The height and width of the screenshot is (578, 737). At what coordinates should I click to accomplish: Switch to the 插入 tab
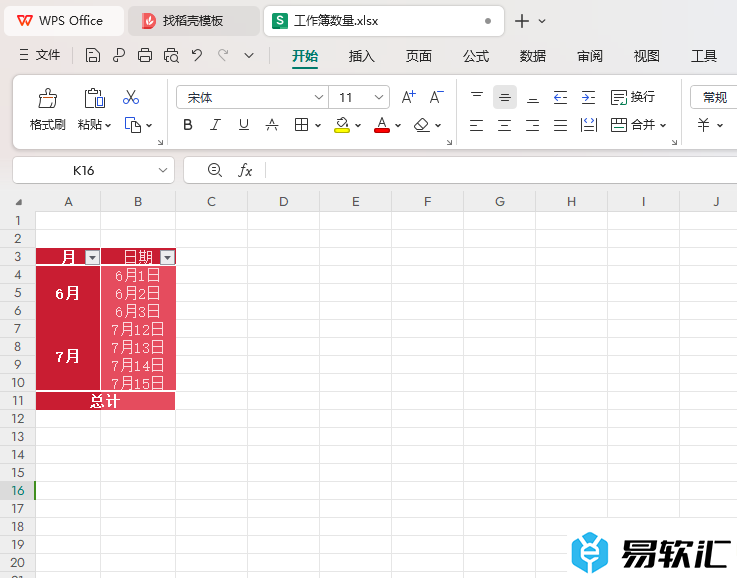[x=361, y=56]
